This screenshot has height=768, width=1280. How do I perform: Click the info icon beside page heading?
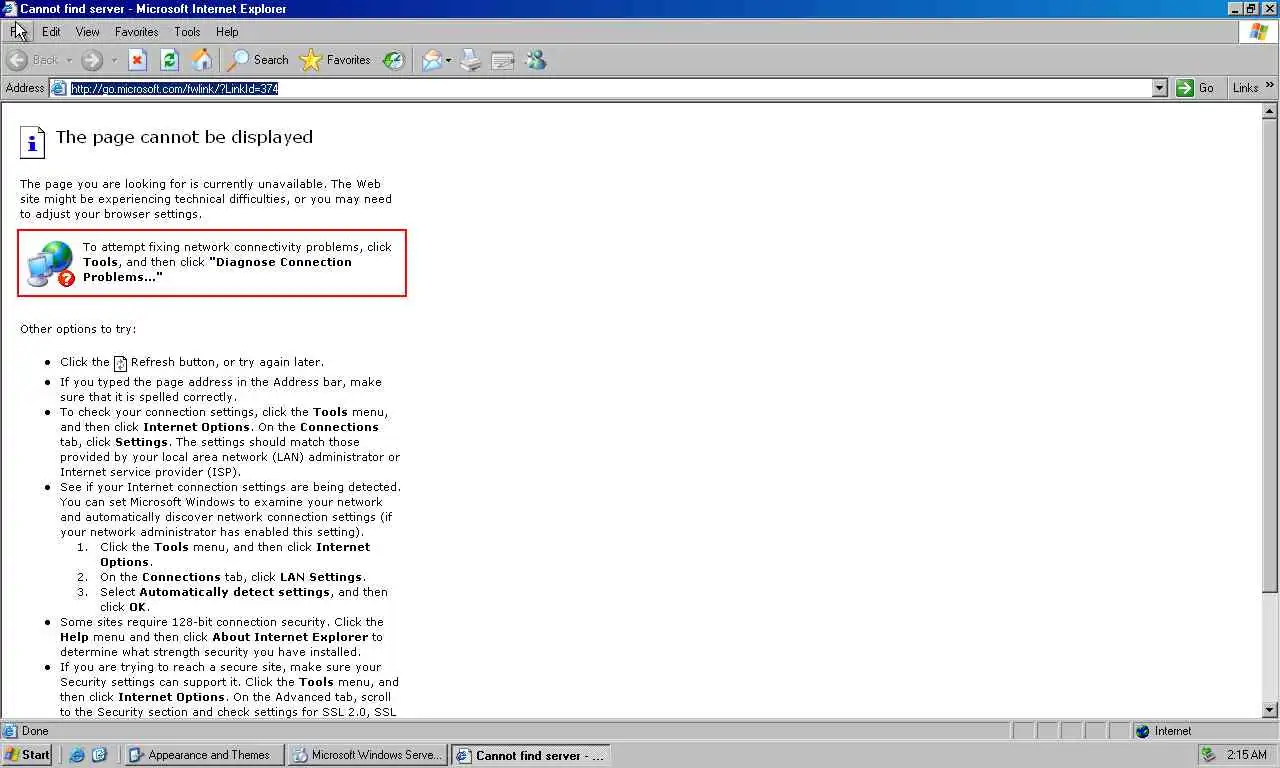[32, 142]
